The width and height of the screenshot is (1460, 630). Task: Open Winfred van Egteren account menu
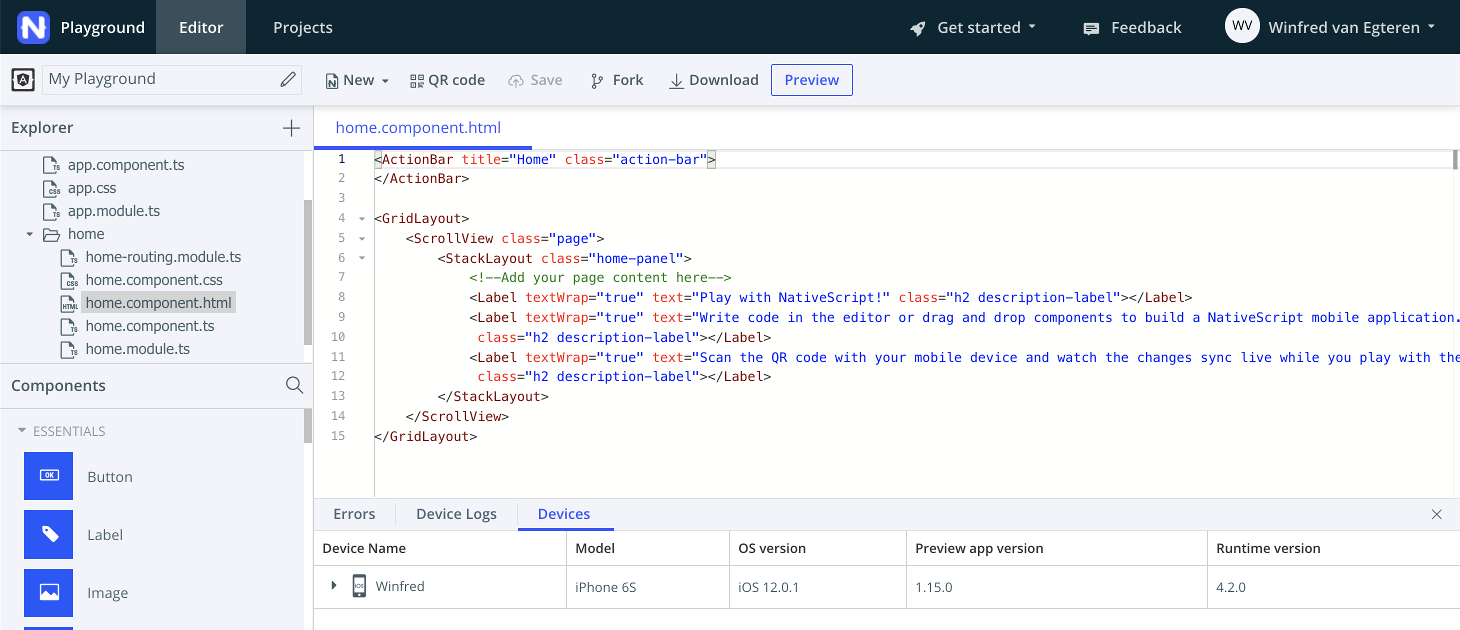tap(1330, 27)
